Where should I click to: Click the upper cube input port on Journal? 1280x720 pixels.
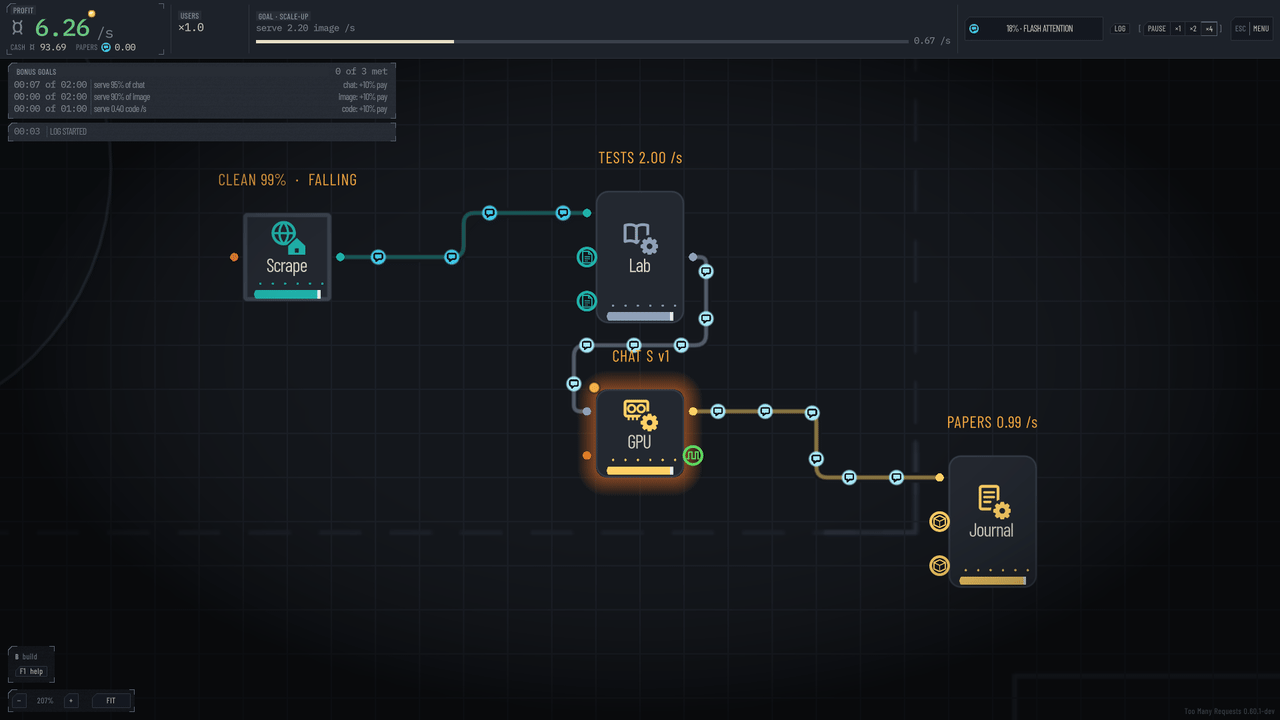[x=939, y=521]
